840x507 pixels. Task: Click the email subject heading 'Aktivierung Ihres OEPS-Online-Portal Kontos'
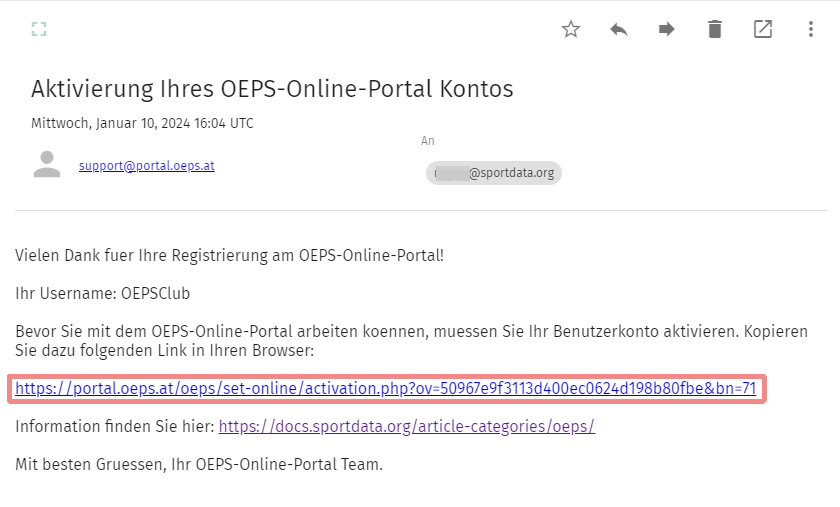272,89
